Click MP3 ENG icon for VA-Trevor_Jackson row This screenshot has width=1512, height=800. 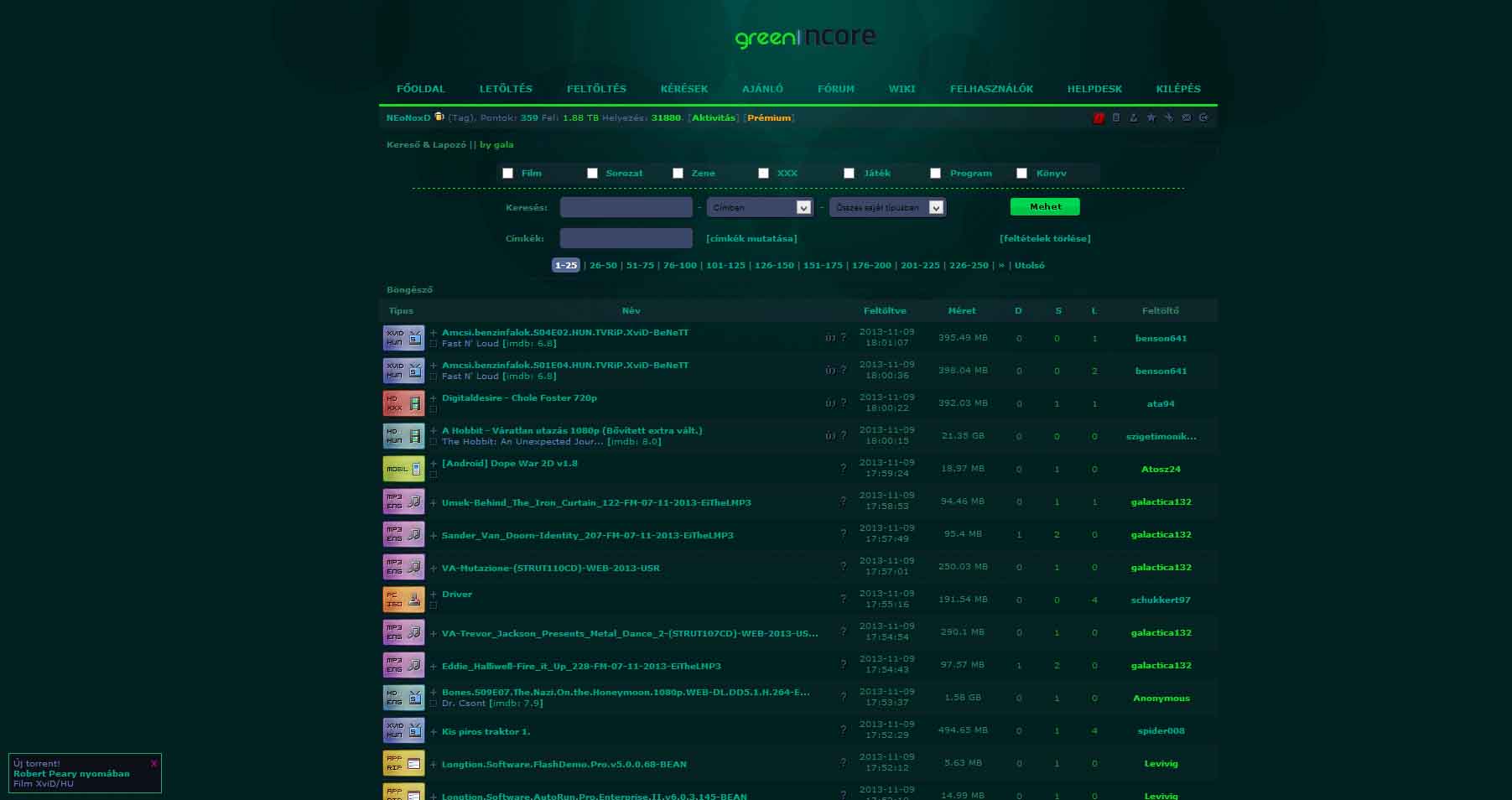[403, 632]
